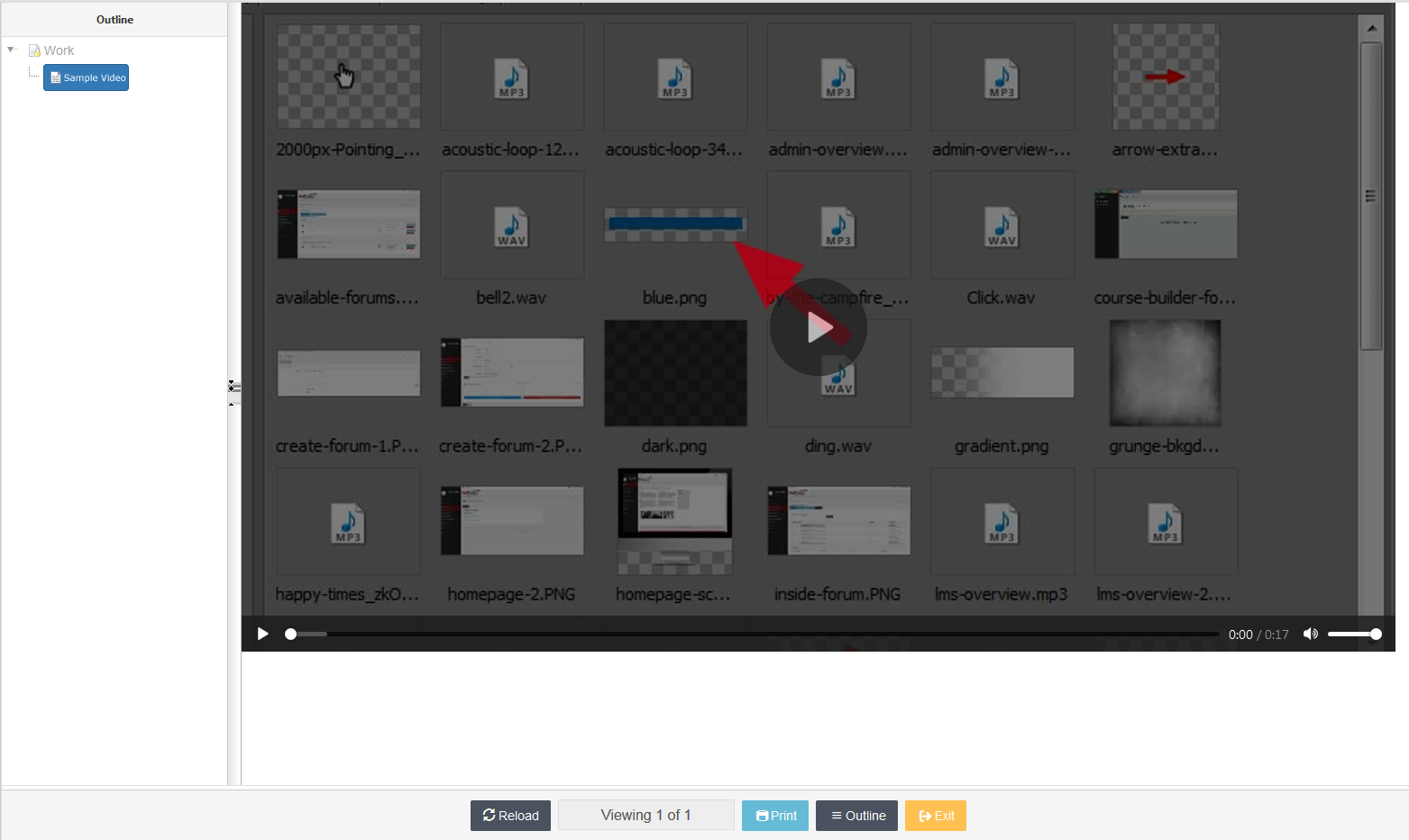
Task: Click the Viewing 1 of 1 indicator
Action: tap(646, 815)
